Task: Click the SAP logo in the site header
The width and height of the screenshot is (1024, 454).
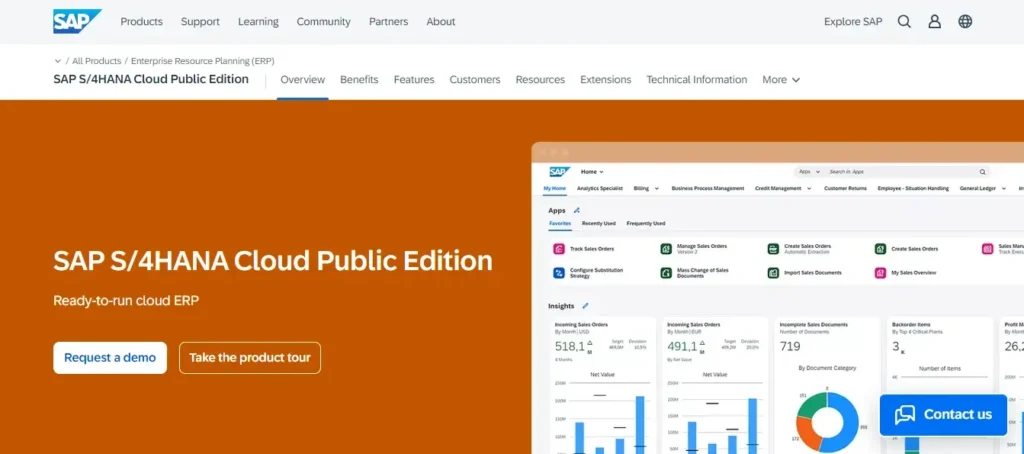Action: click(x=77, y=22)
